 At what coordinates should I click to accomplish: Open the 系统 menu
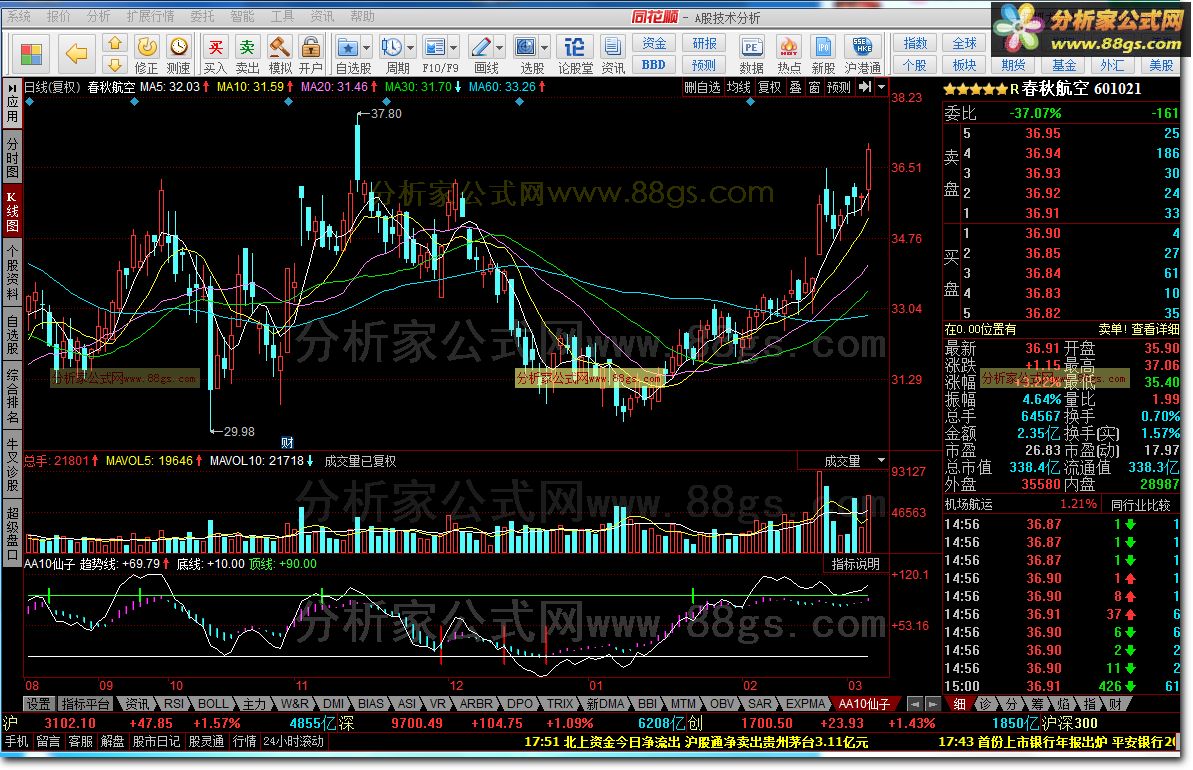(x=19, y=16)
